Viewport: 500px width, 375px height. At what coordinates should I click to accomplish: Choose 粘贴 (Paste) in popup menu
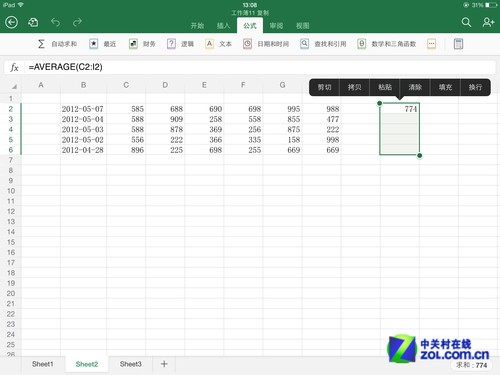click(x=385, y=87)
